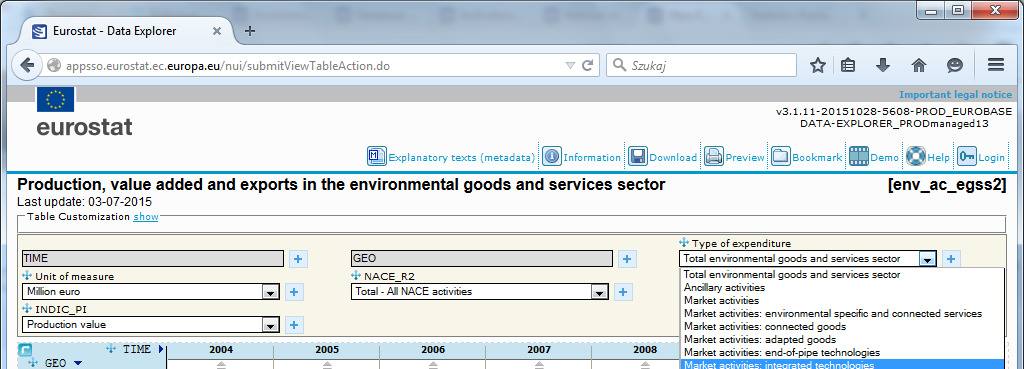
Task: Click the Login key icon
Action: pos(967,157)
